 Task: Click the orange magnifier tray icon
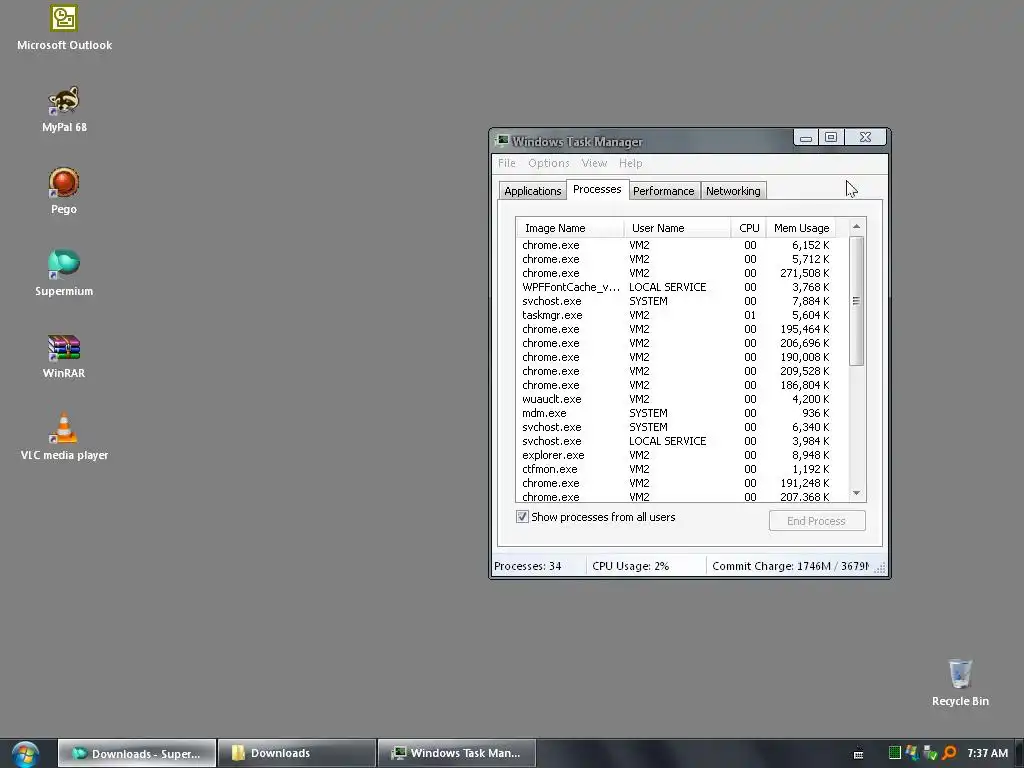[x=949, y=753]
